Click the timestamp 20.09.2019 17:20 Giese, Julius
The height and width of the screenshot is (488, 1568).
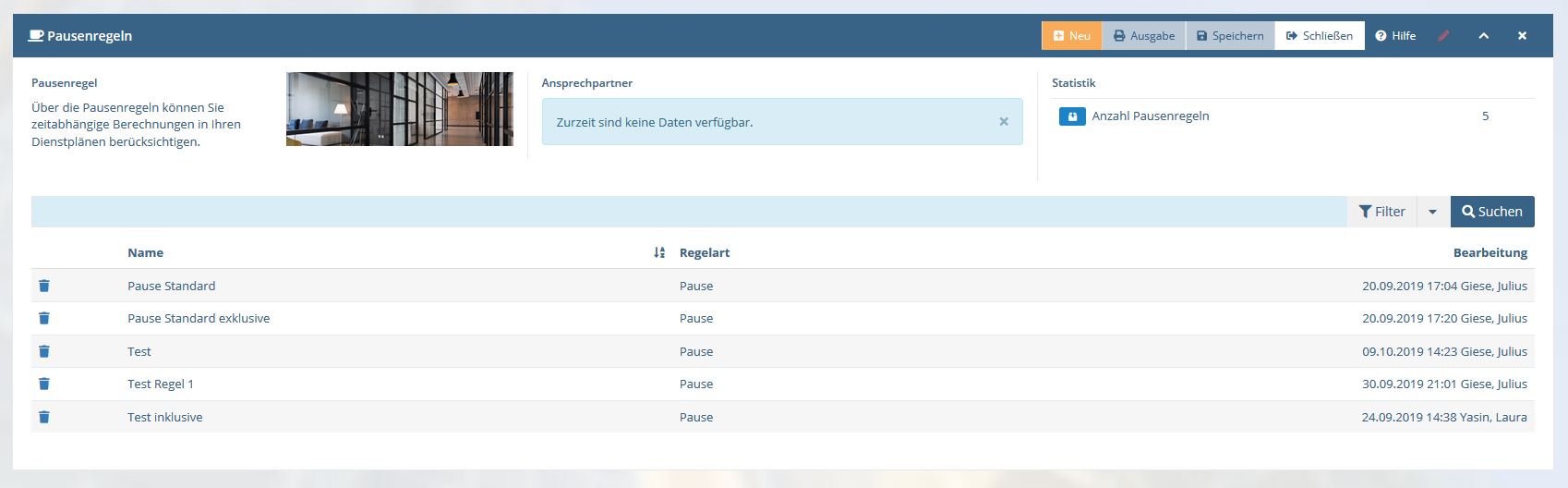(1444, 318)
